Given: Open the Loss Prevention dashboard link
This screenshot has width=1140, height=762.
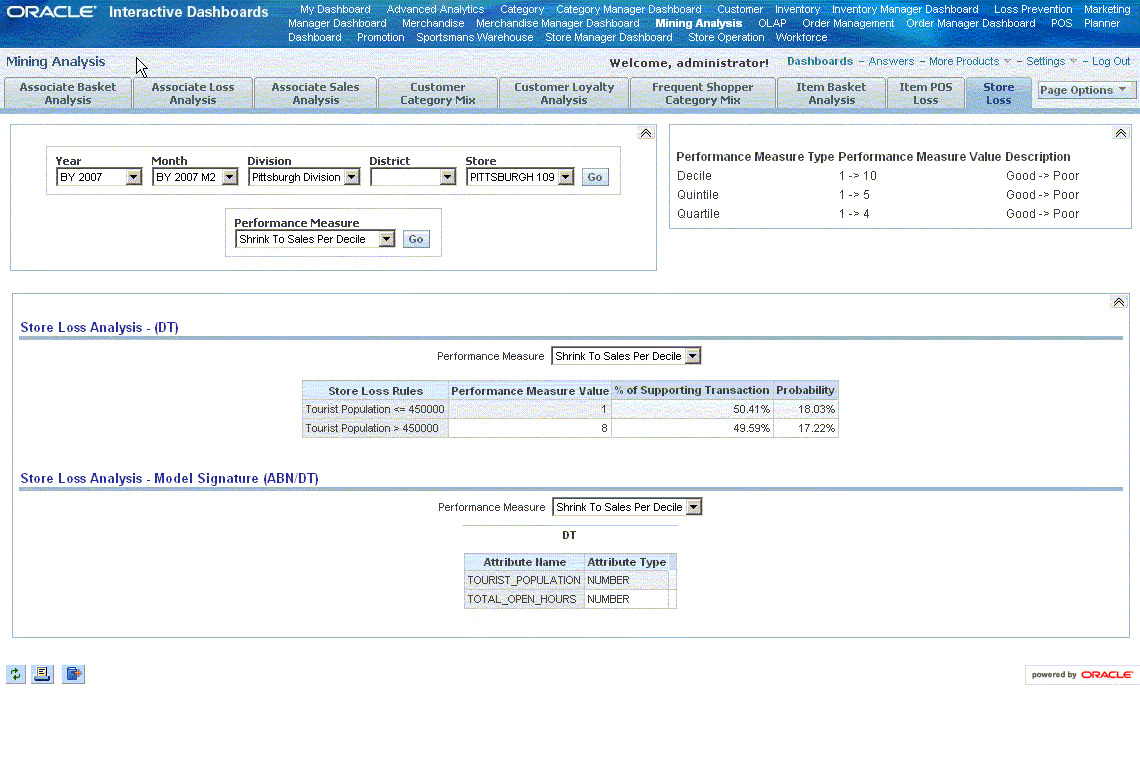Looking at the screenshot, I should coord(1033,9).
